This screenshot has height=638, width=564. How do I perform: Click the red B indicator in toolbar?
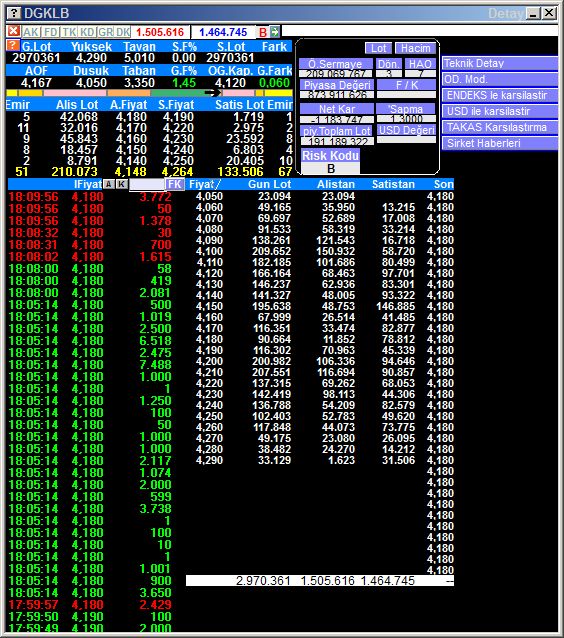click(x=263, y=32)
